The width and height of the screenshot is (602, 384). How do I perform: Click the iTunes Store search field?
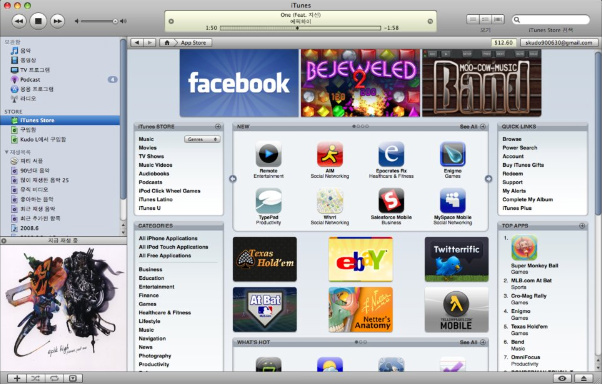point(551,20)
